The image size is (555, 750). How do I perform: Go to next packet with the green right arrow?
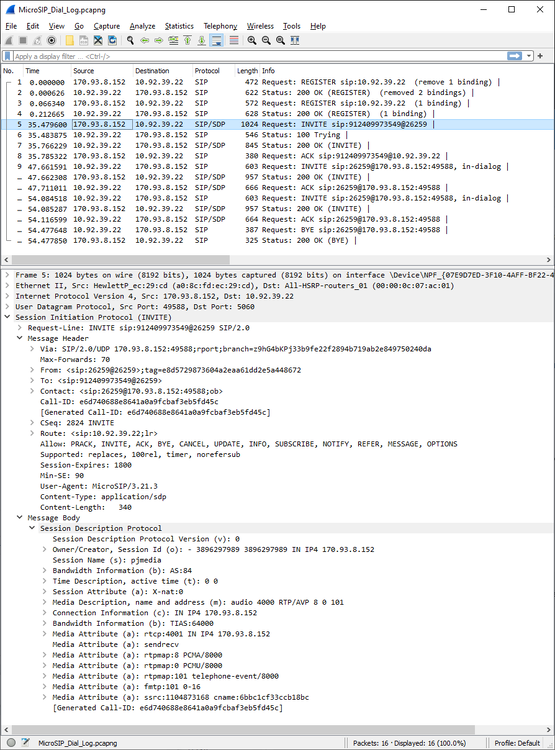pyautogui.click(x=159, y=41)
